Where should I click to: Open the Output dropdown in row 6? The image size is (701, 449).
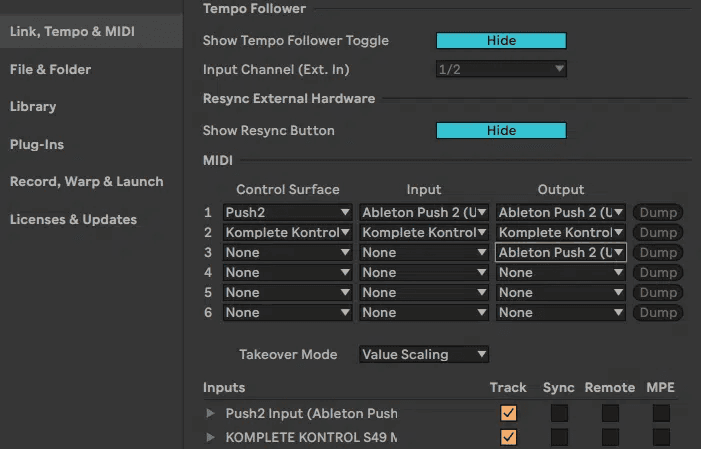561,313
